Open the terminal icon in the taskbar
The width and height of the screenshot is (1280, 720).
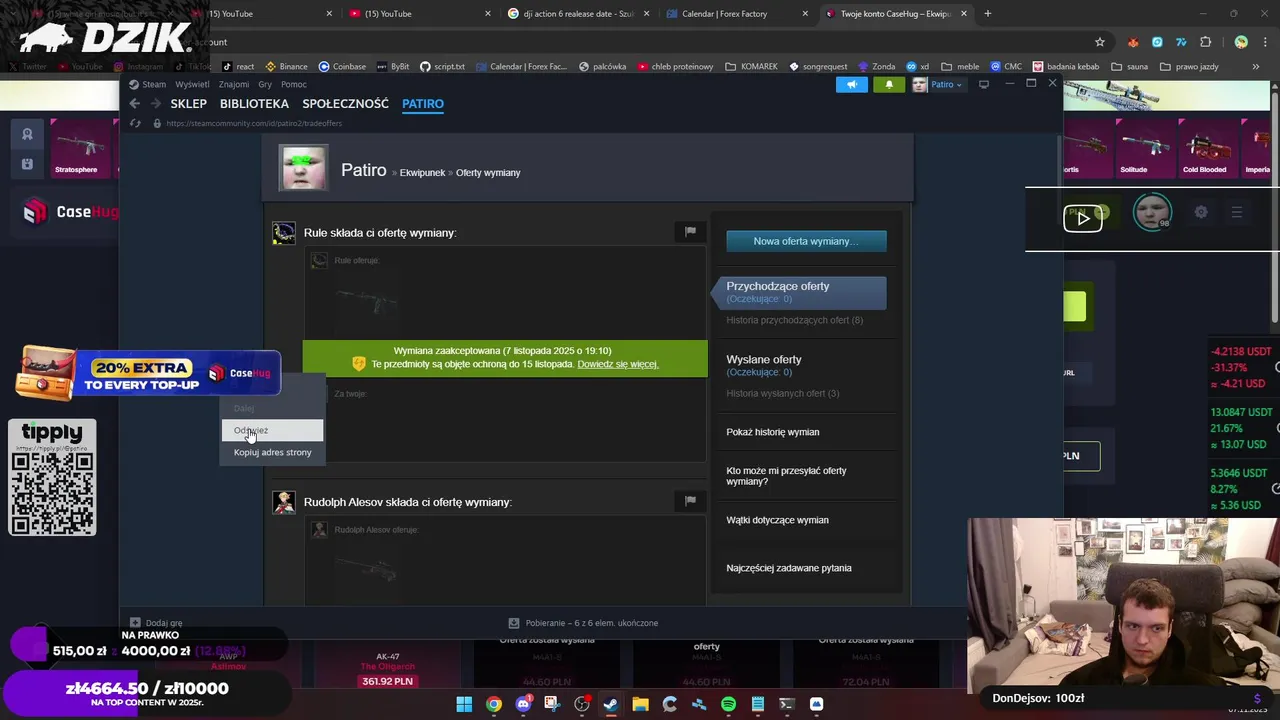(787, 704)
